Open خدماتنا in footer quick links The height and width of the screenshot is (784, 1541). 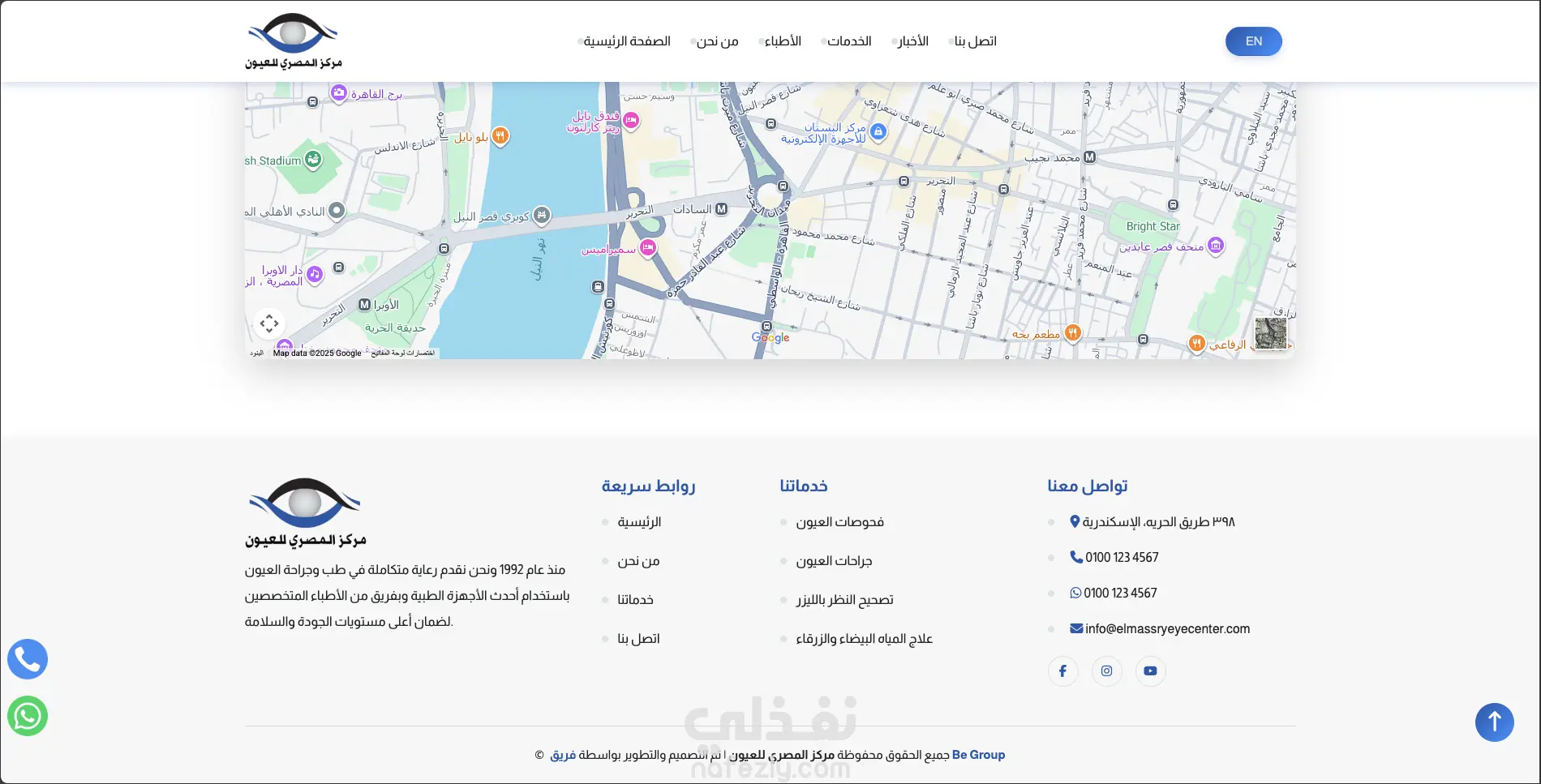point(635,600)
